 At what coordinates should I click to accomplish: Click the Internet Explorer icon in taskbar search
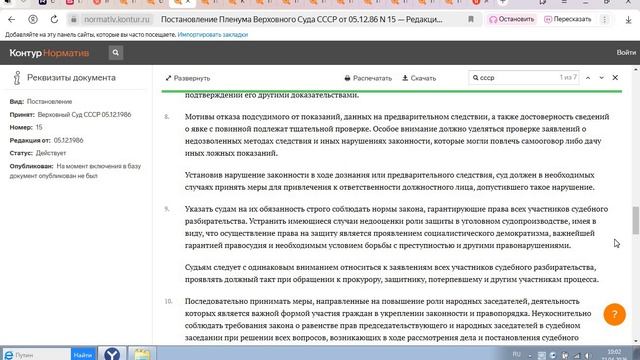click(x=9, y=355)
